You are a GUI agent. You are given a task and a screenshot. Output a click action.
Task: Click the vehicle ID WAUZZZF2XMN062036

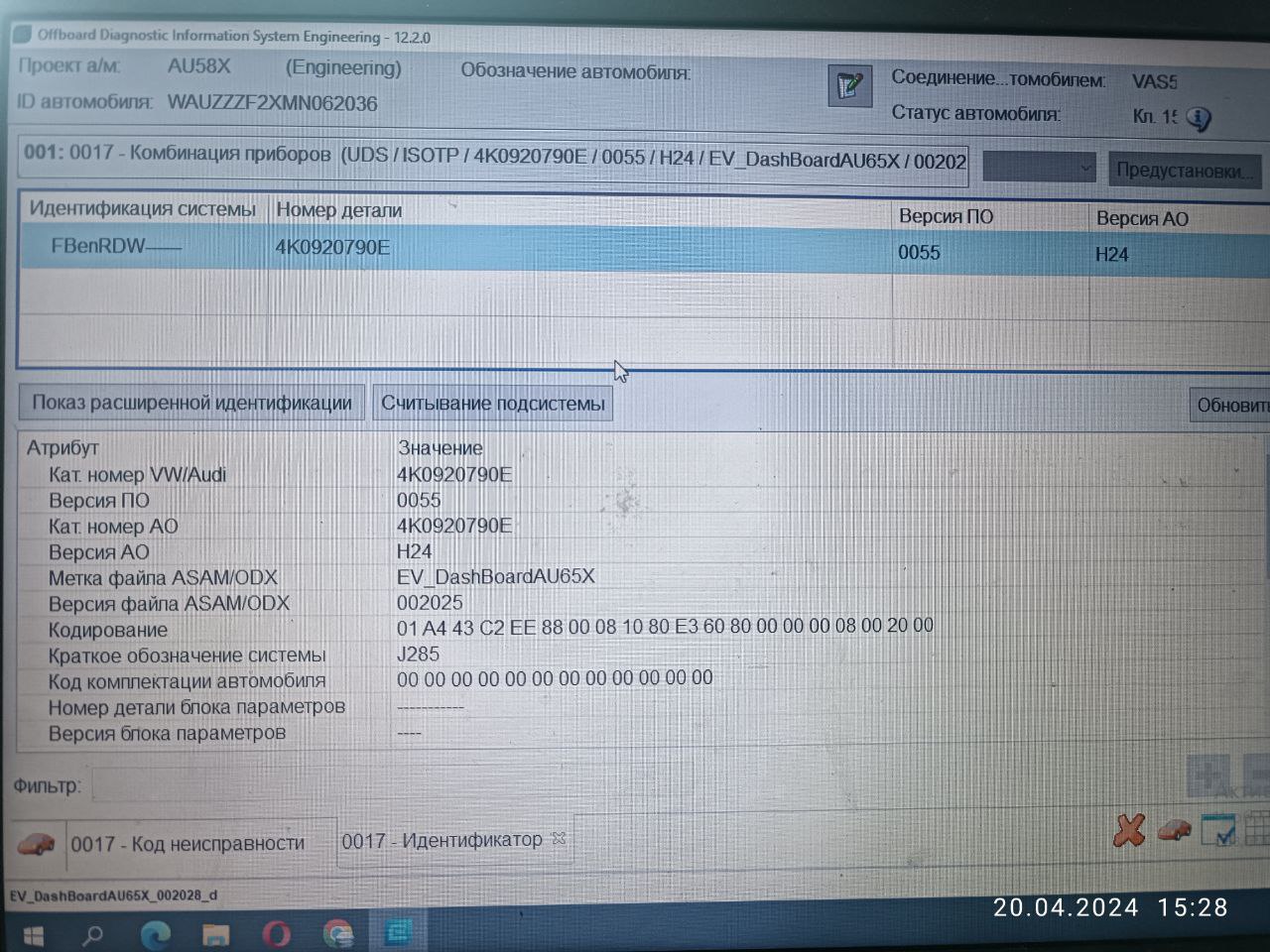click(272, 102)
